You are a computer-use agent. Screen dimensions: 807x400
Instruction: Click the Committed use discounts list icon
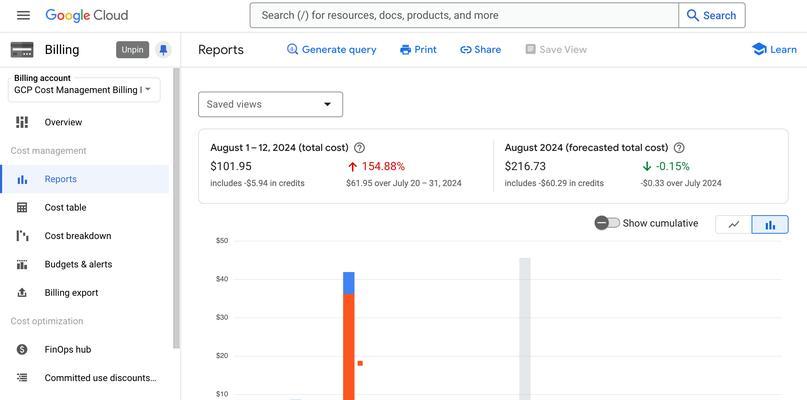click(22, 378)
